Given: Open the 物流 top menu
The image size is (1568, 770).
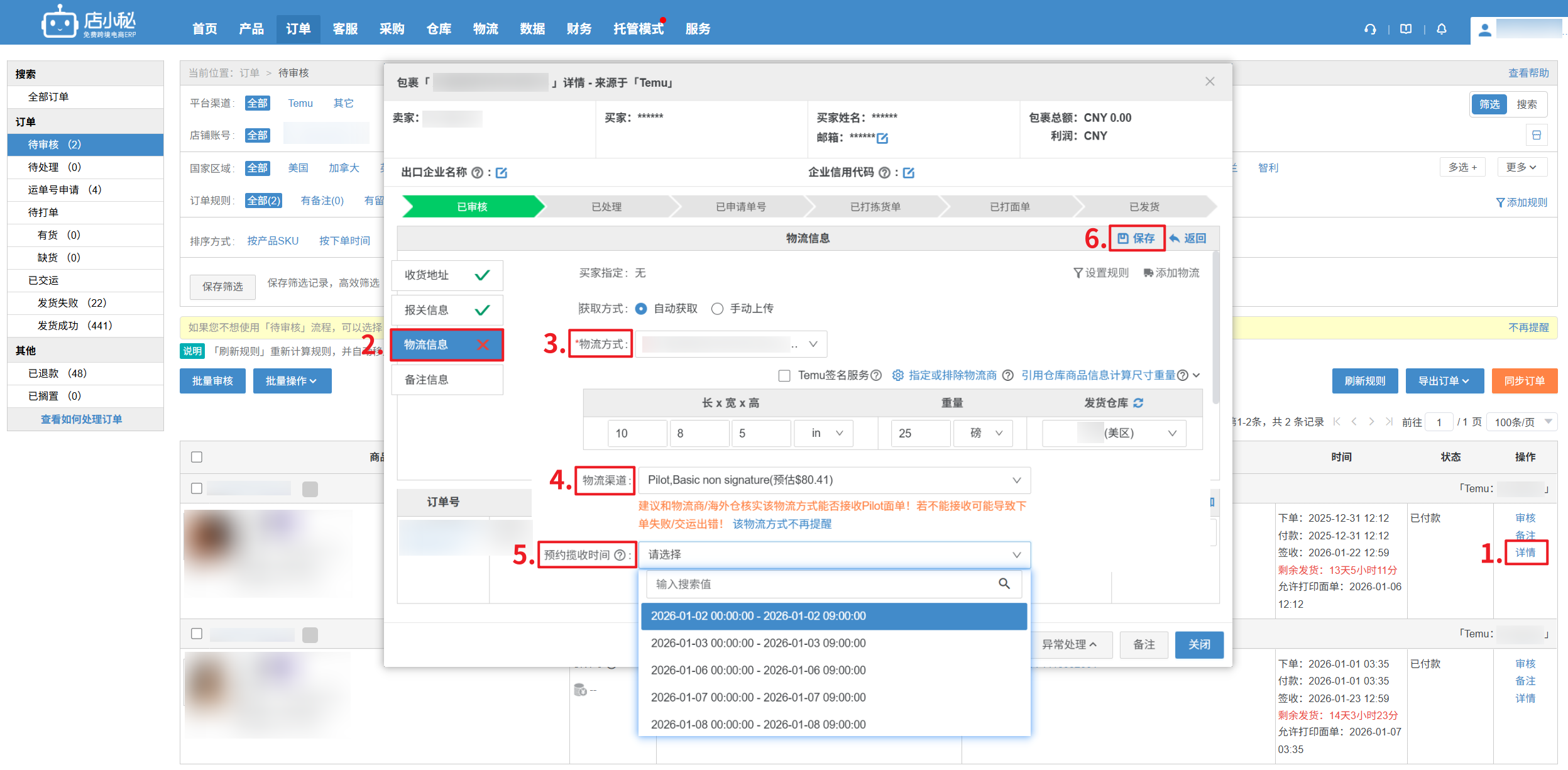Looking at the screenshot, I should click(485, 29).
